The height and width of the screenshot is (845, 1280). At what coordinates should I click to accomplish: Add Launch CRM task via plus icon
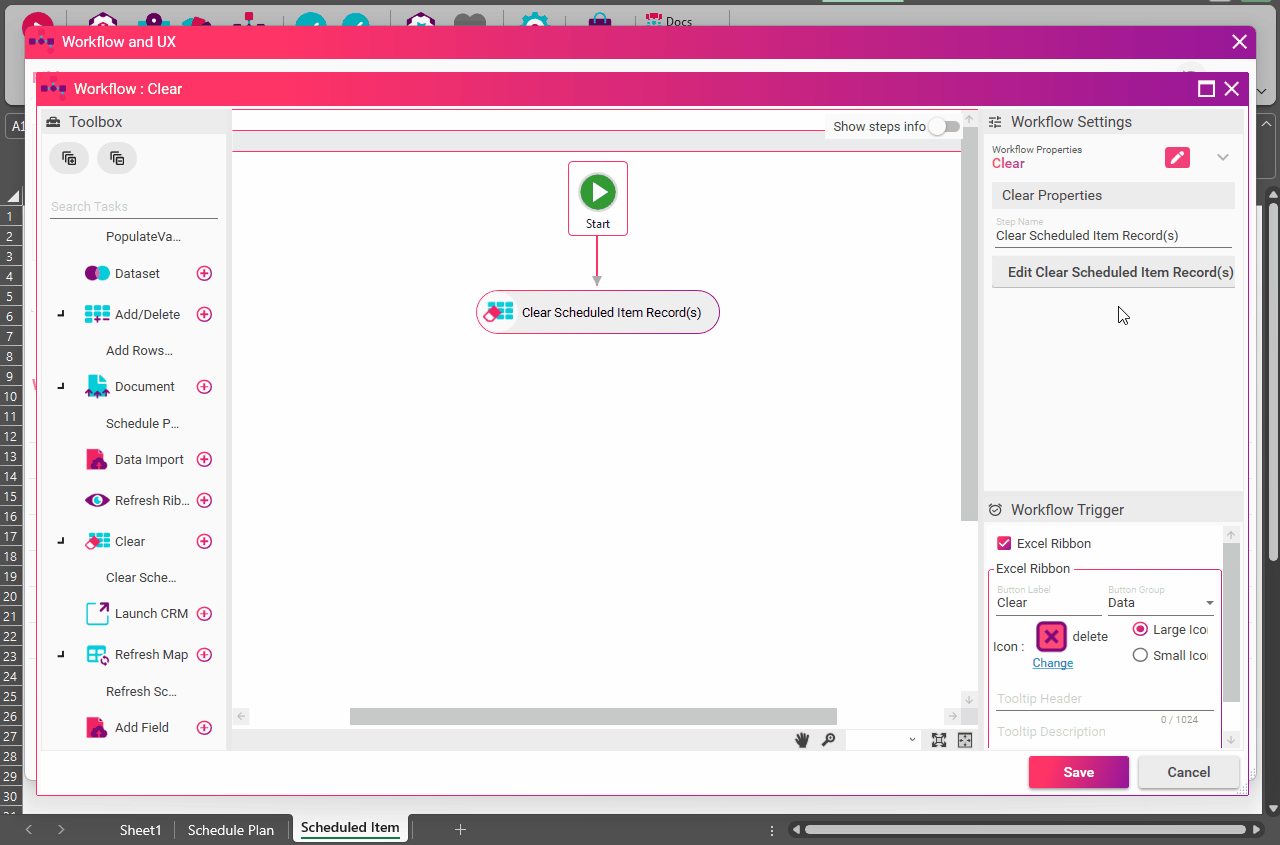point(204,614)
